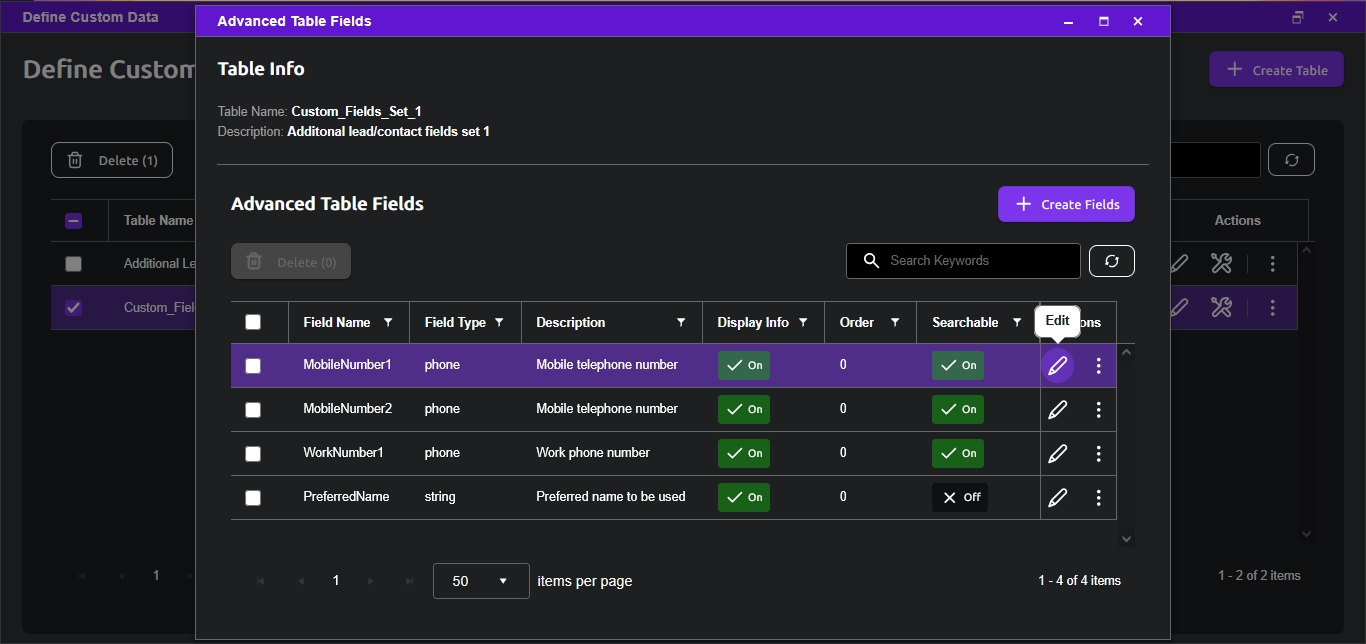Check the MobileNumber2 row checkbox
The width and height of the screenshot is (1366, 644).
[253, 410]
